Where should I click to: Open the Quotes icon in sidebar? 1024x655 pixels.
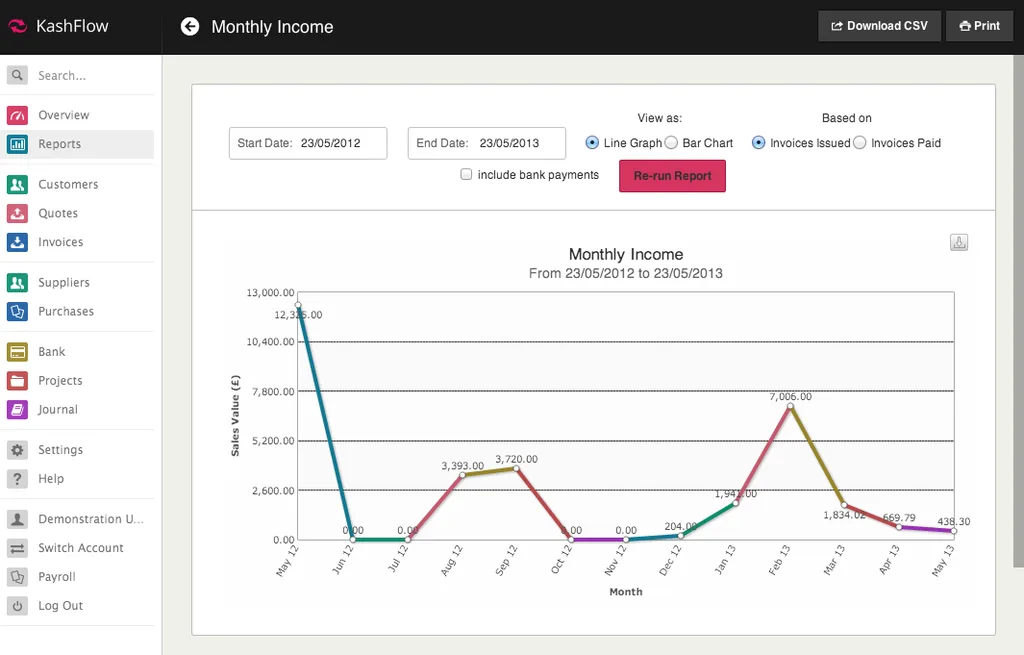click(x=18, y=213)
